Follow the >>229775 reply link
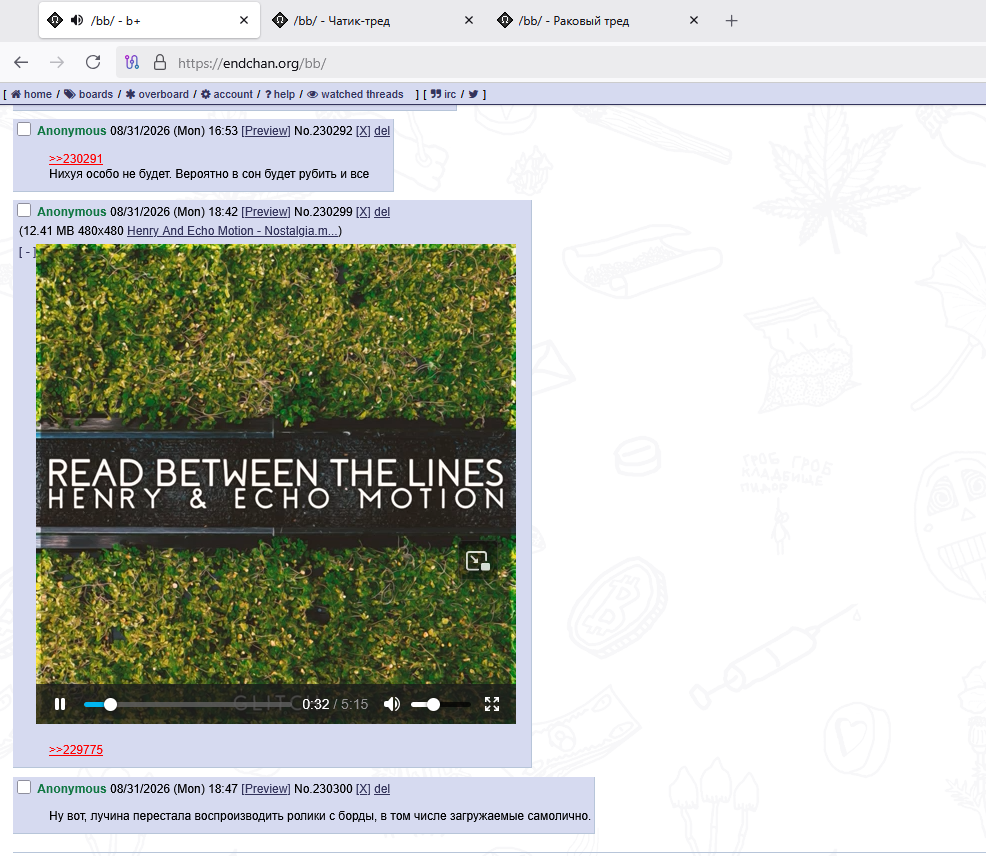This screenshot has width=986, height=856. click(x=76, y=750)
